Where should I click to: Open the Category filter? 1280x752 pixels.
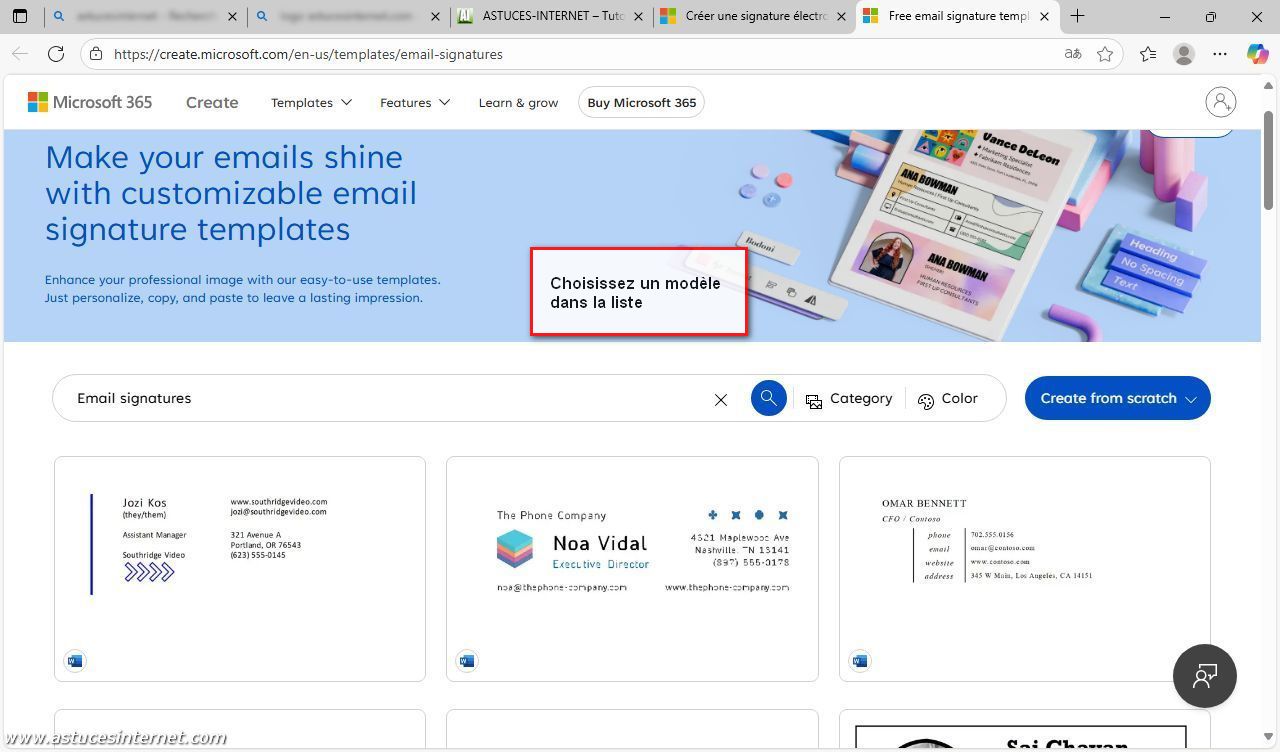pyautogui.click(x=849, y=398)
